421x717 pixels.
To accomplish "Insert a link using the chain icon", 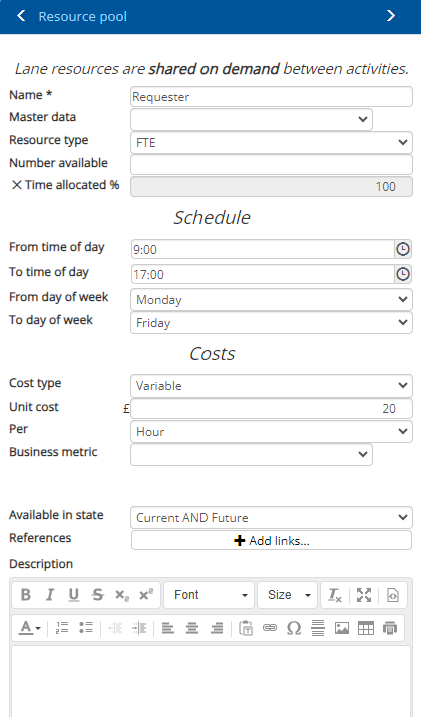I will 270,628.
